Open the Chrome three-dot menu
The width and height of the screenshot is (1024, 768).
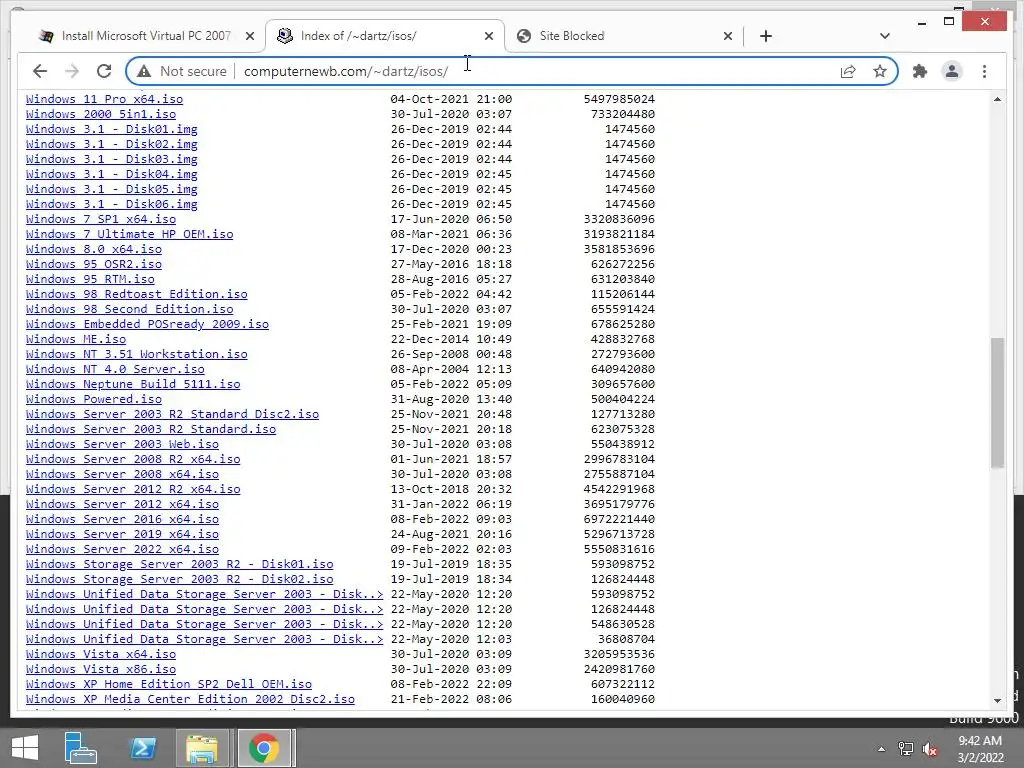[x=984, y=71]
